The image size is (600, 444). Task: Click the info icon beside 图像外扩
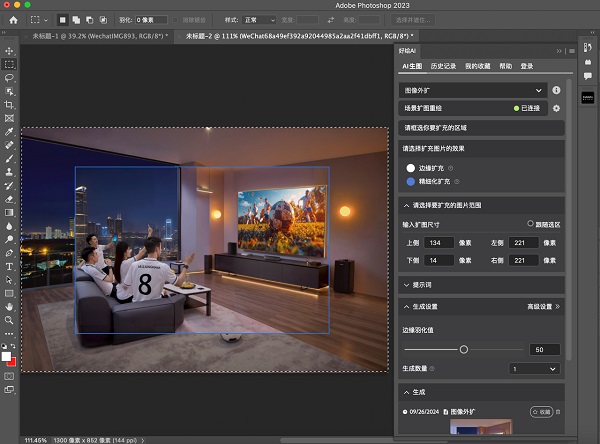tap(556, 90)
